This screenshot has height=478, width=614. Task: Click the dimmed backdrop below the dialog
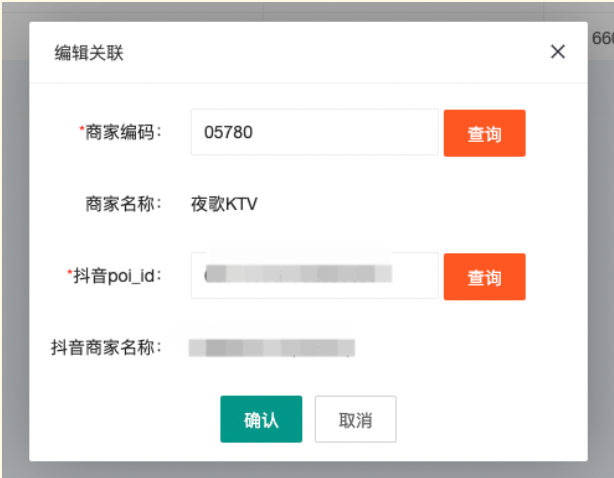point(300,470)
